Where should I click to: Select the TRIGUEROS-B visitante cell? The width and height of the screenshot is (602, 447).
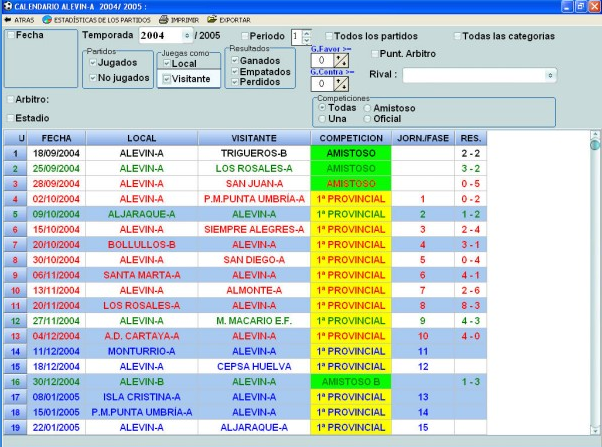click(254, 153)
